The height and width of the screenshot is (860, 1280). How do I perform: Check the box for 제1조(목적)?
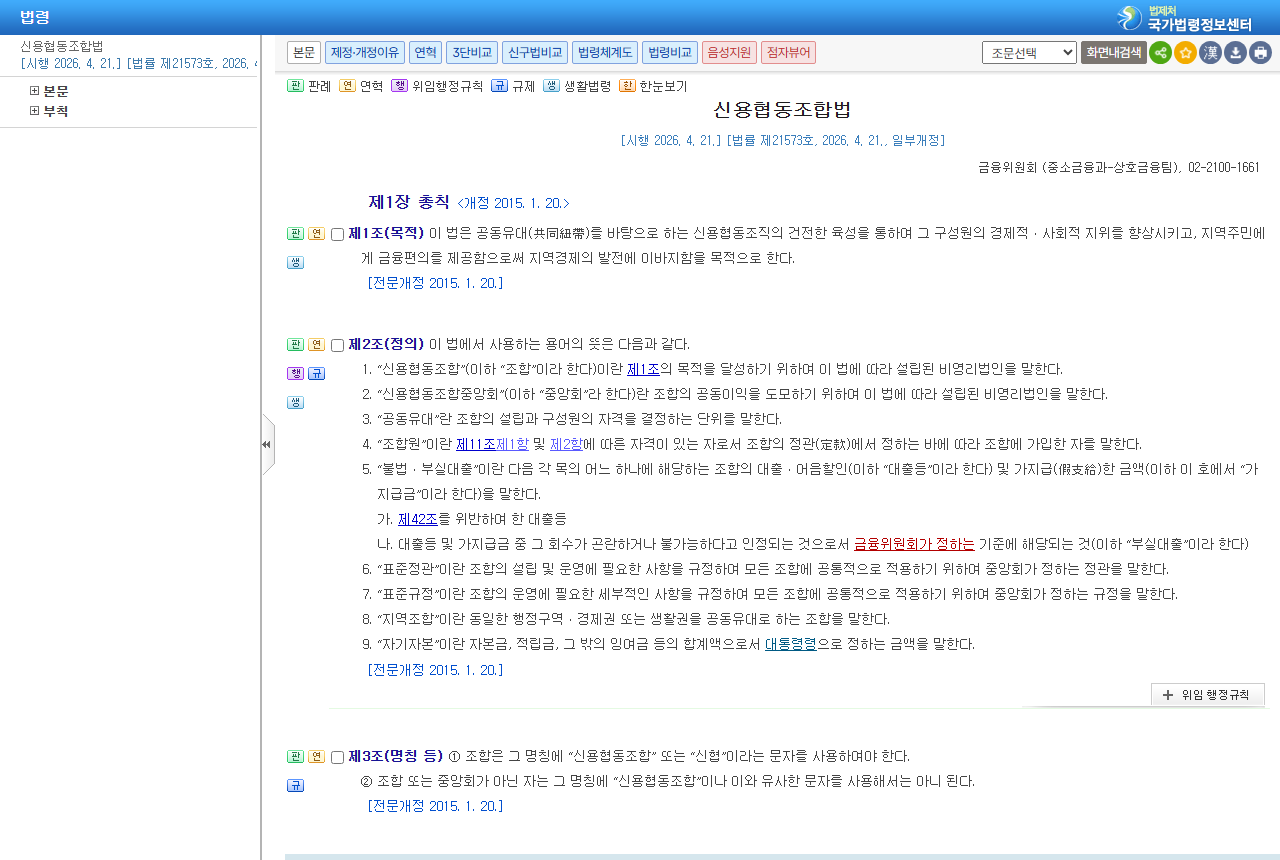pos(337,235)
